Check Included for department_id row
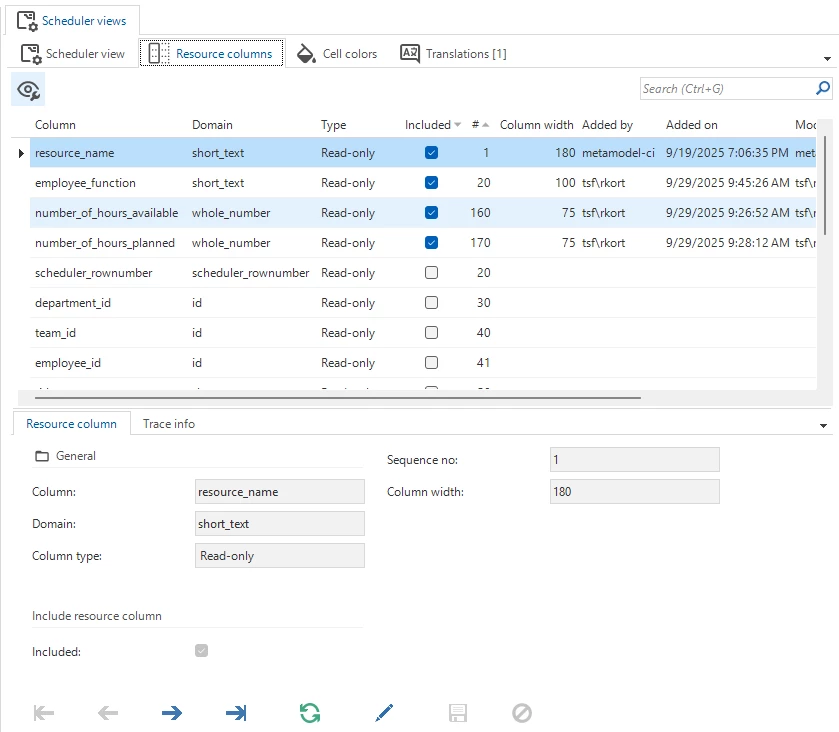Viewport: 839px width, 732px height. (x=431, y=303)
